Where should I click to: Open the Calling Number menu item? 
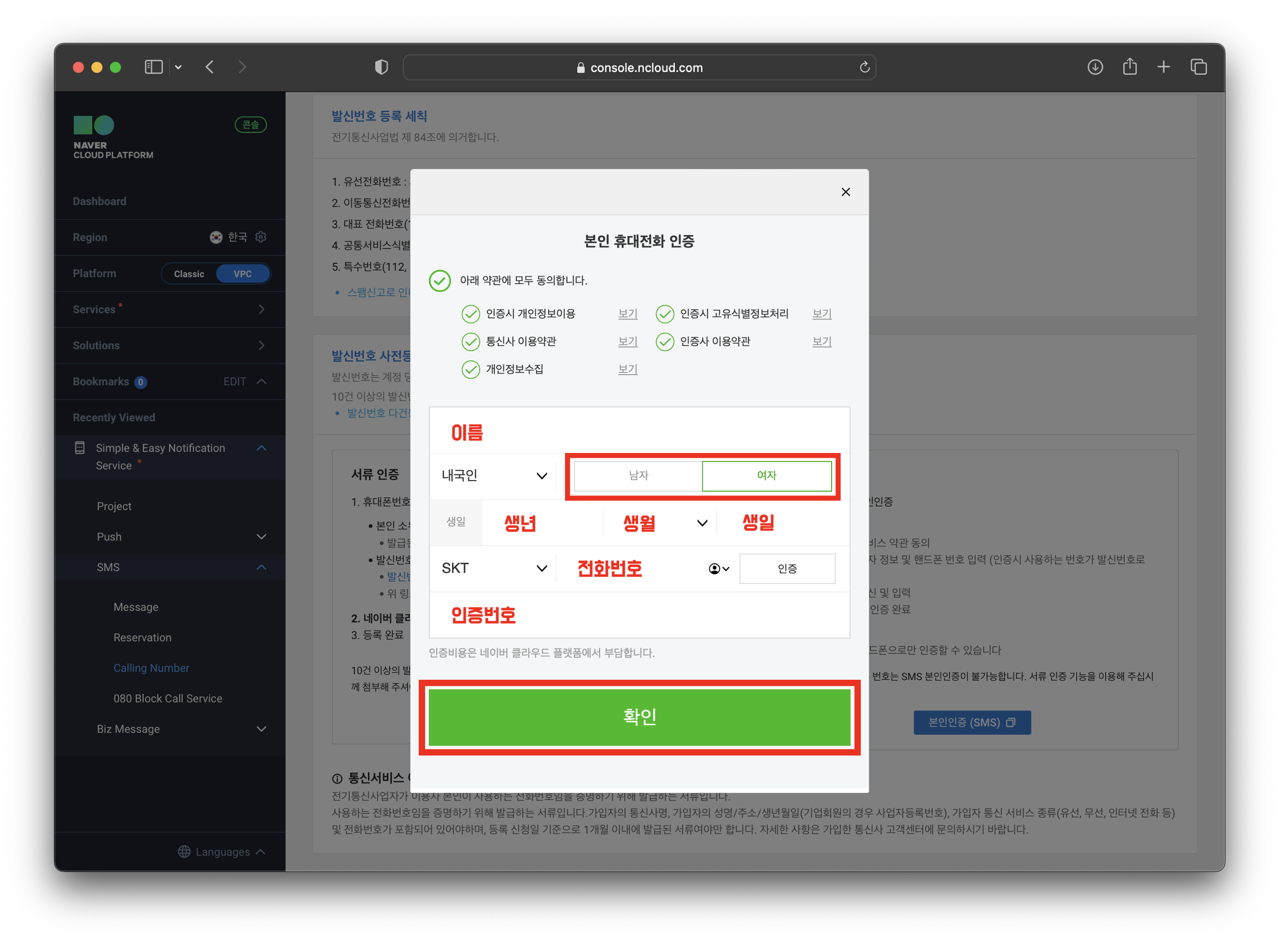pos(151,668)
